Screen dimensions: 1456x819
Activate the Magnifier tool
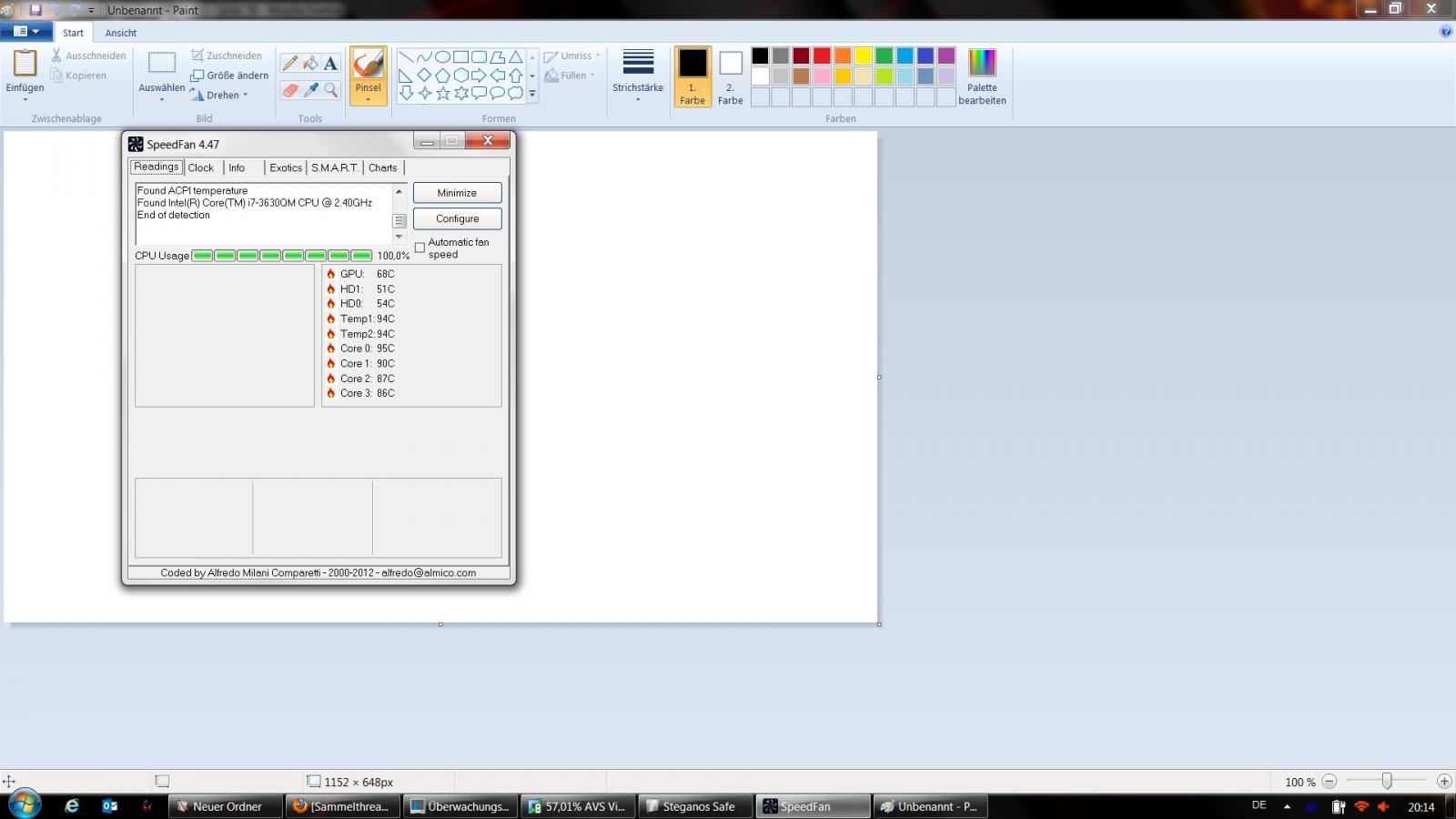click(x=330, y=90)
